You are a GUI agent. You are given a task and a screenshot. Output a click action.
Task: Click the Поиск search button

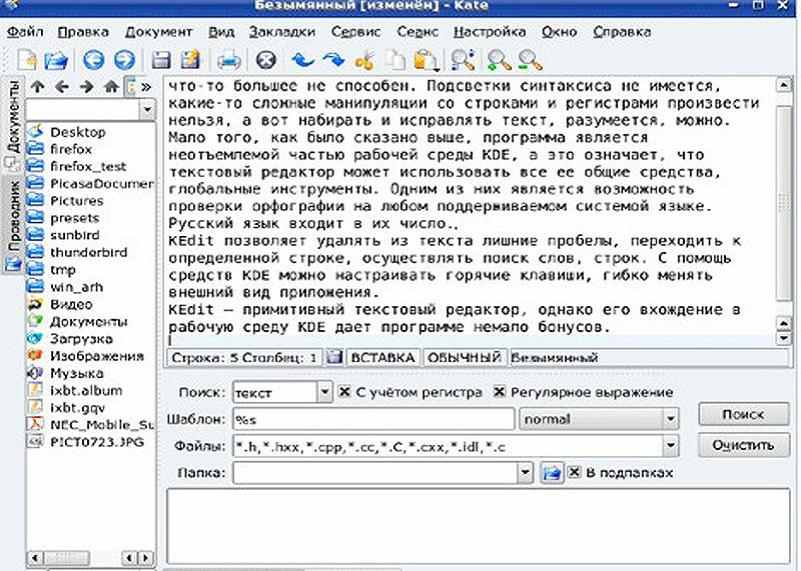[x=743, y=414]
